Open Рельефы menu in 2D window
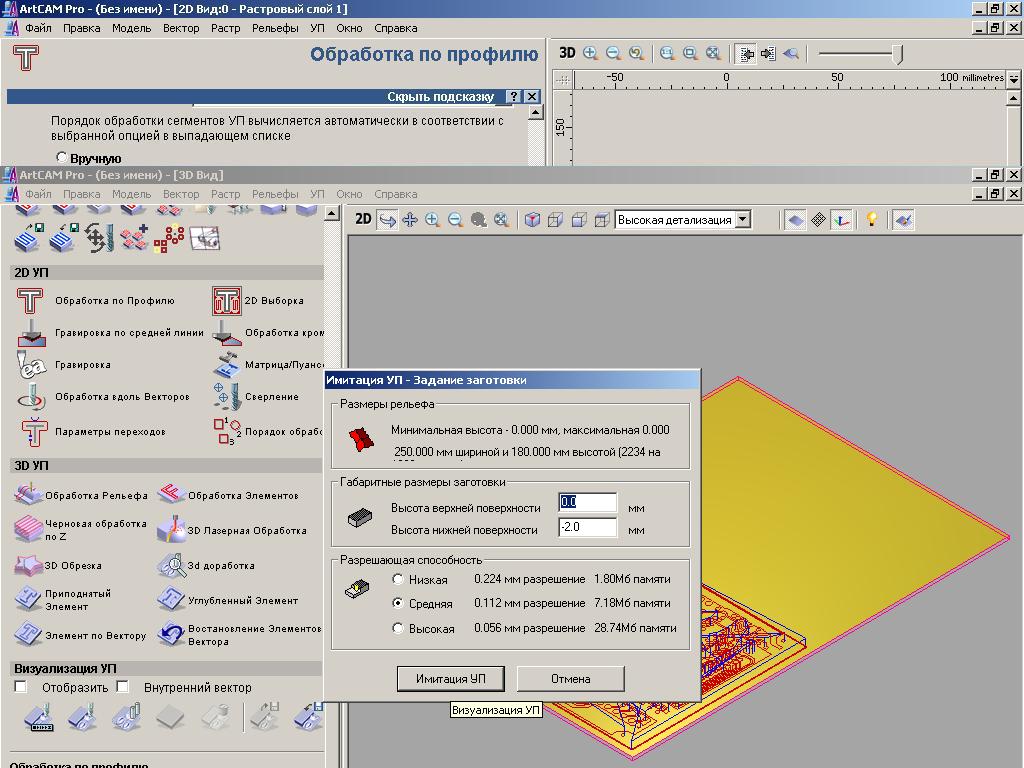1024x768 pixels. click(x=275, y=28)
